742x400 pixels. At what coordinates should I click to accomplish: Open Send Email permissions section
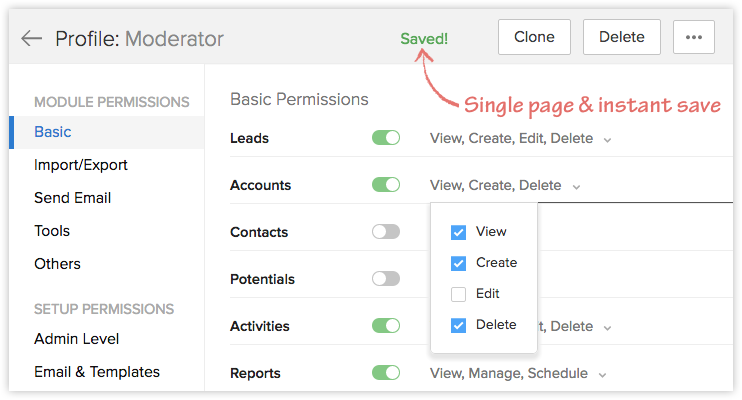tap(72, 198)
